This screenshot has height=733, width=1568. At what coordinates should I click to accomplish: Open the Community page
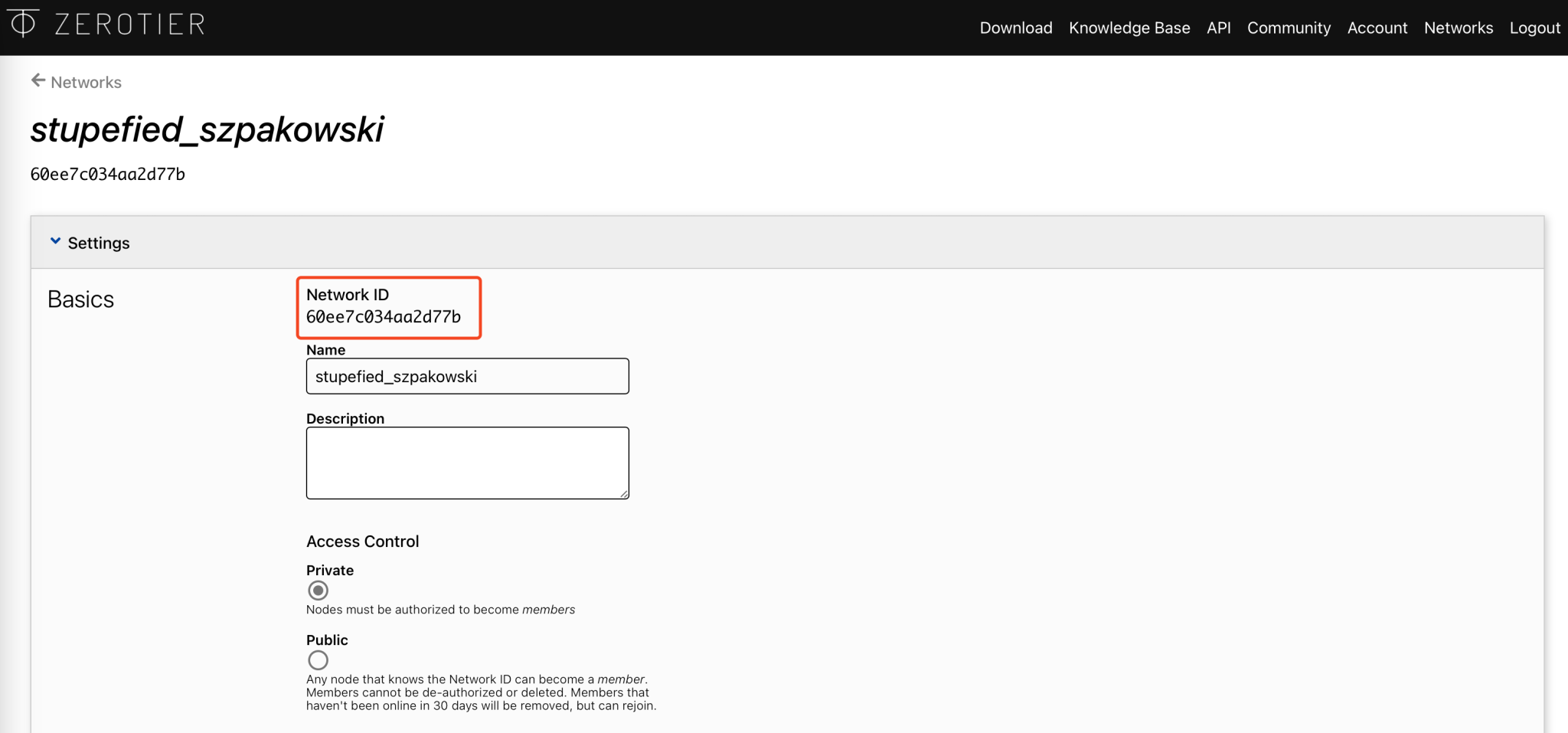click(1289, 28)
